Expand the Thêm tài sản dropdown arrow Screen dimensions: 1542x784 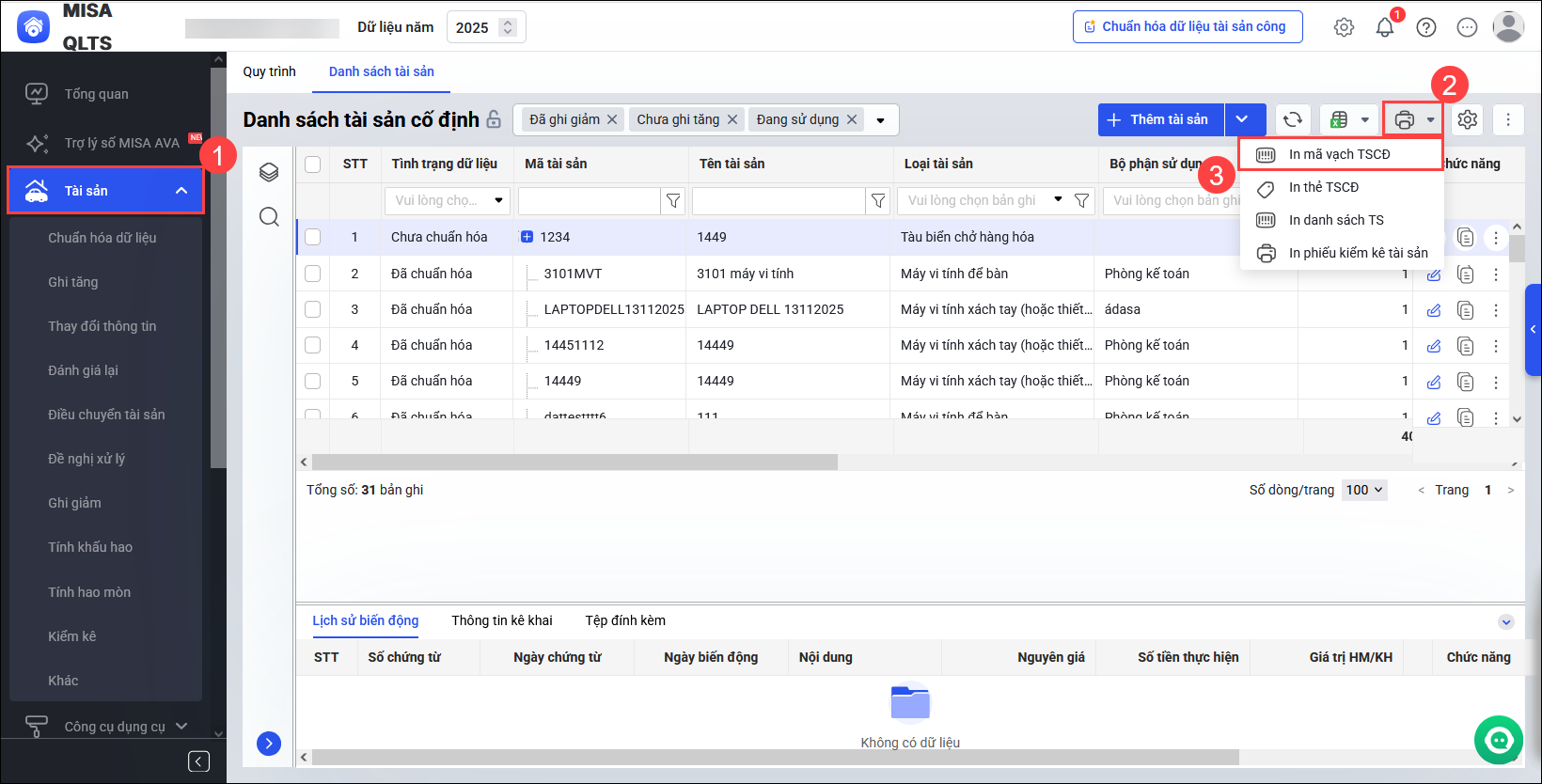[1243, 119]
